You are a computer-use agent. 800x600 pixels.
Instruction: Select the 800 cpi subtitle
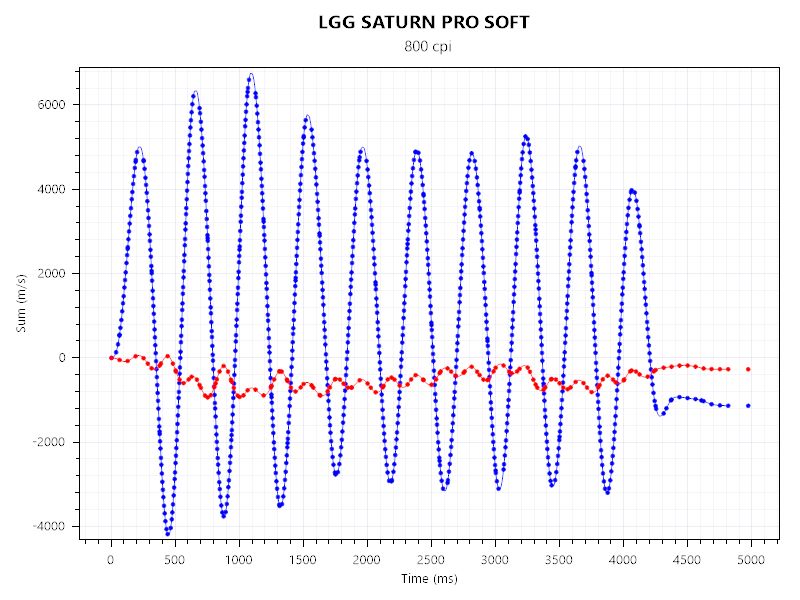coord(428,46)
